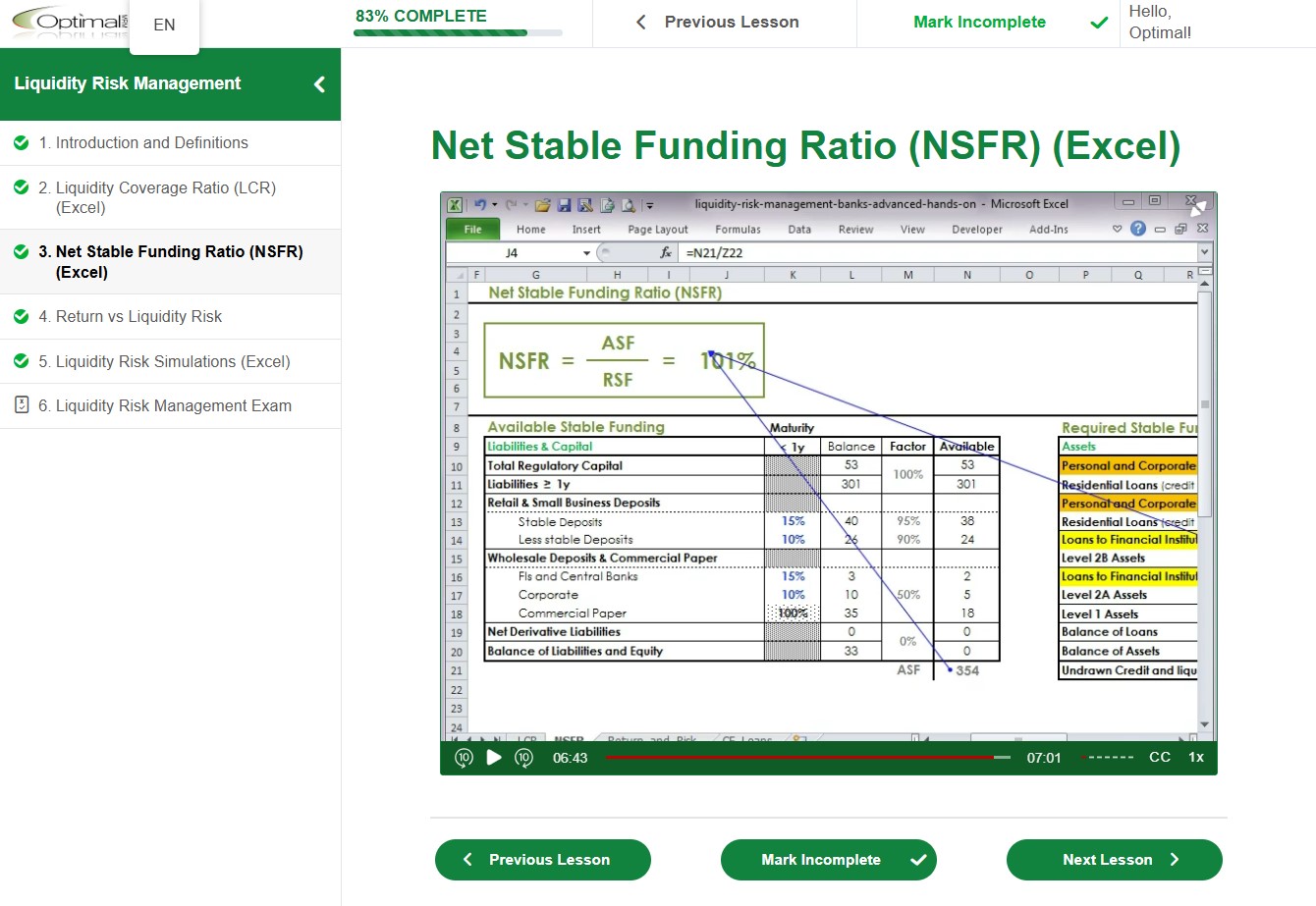The image size is (1316, 906).
Task: Click Mark Incomplete in the top bar
Action: tap(979, 23)
